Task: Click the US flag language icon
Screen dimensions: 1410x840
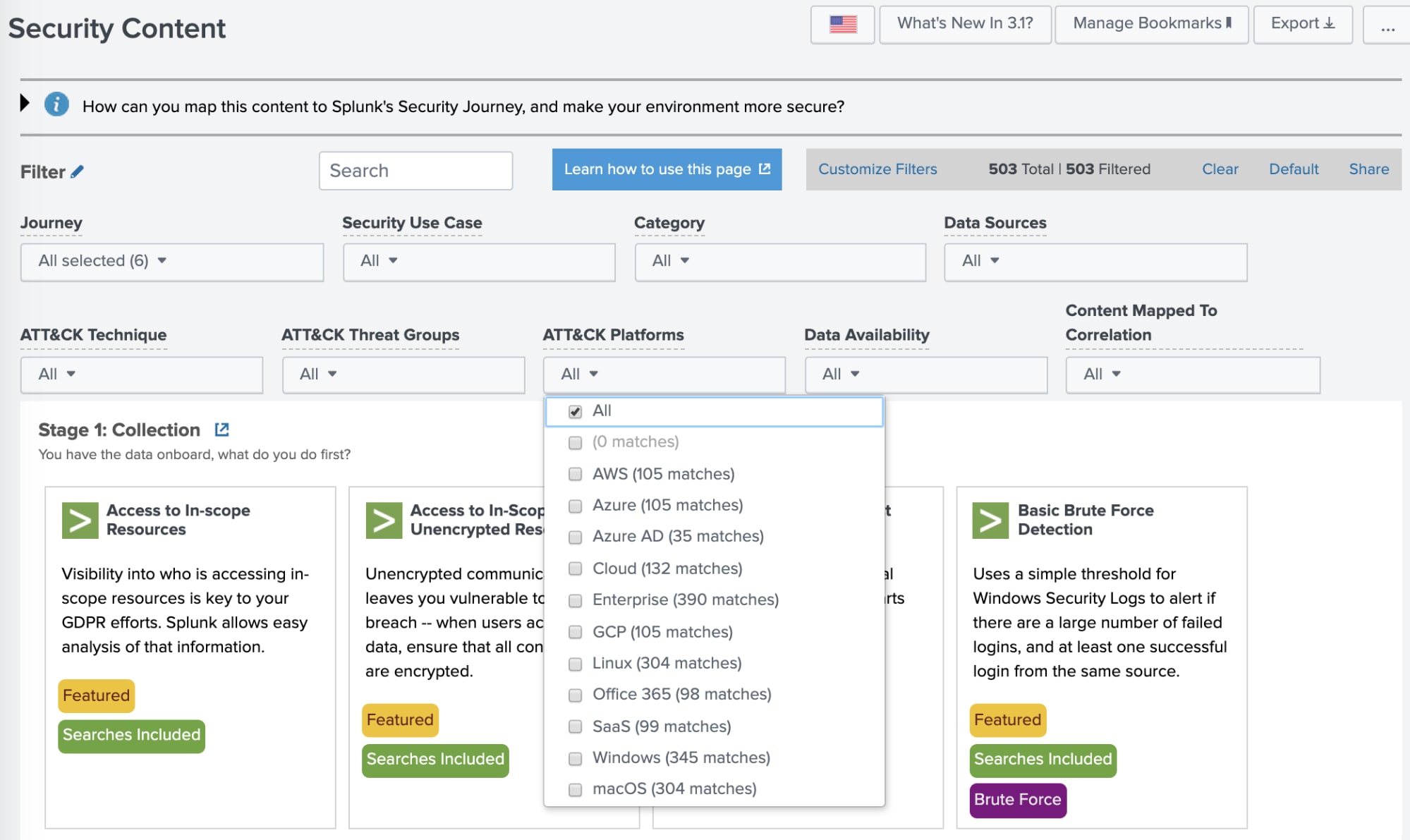Action: 842,25
